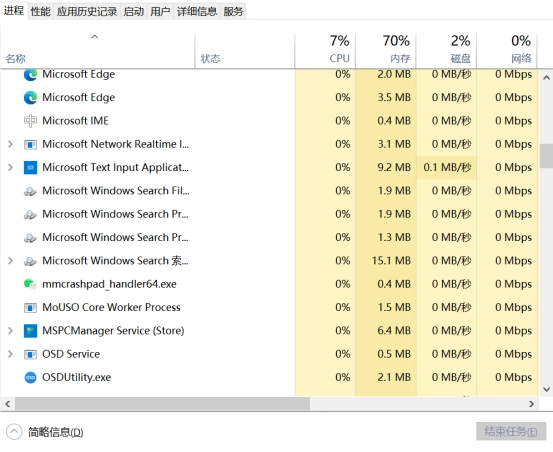
Task: Click the MSPCManager Service icon
Action: coord(30,331)
